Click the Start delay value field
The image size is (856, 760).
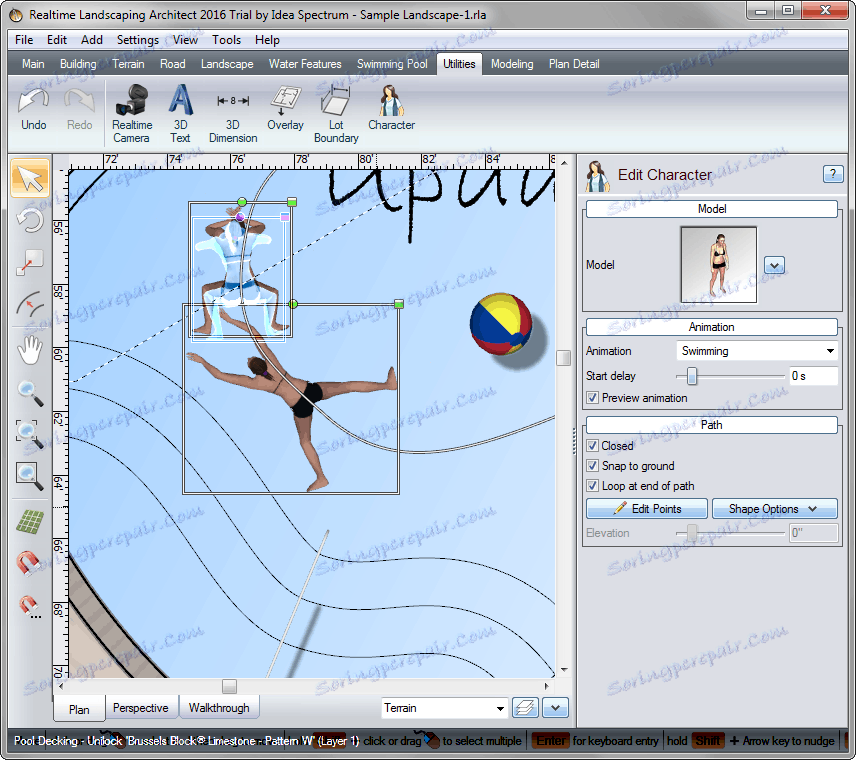[813, 376]
